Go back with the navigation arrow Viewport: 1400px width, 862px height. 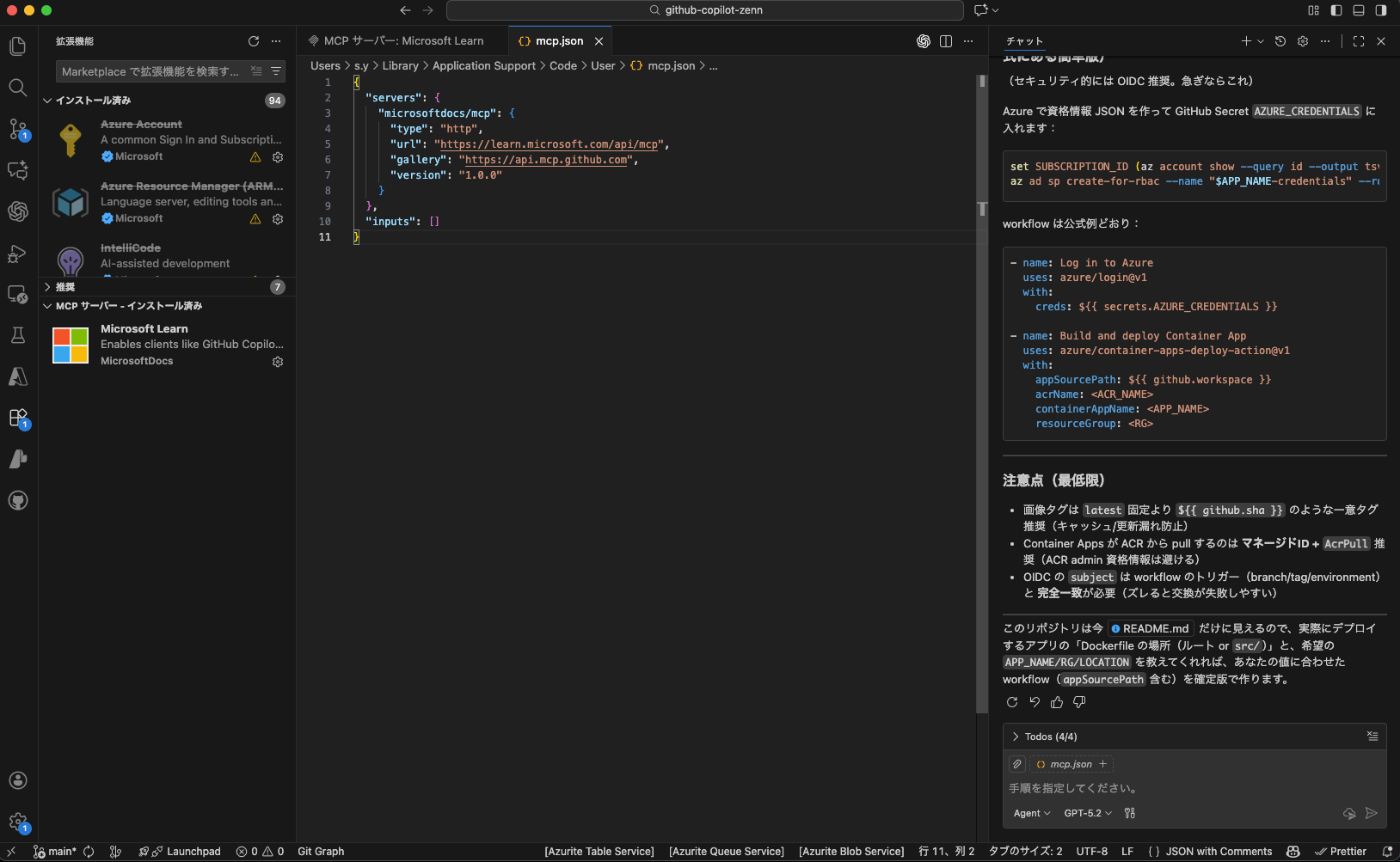tap(405, 10)
